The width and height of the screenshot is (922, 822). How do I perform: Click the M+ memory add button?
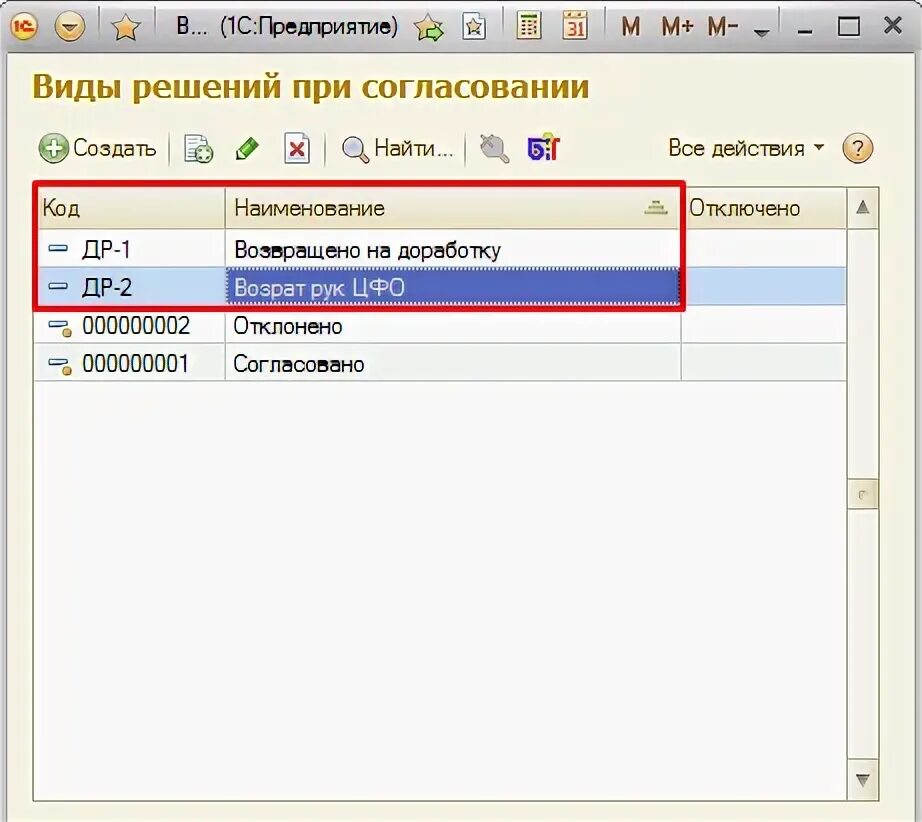[677, 26]
